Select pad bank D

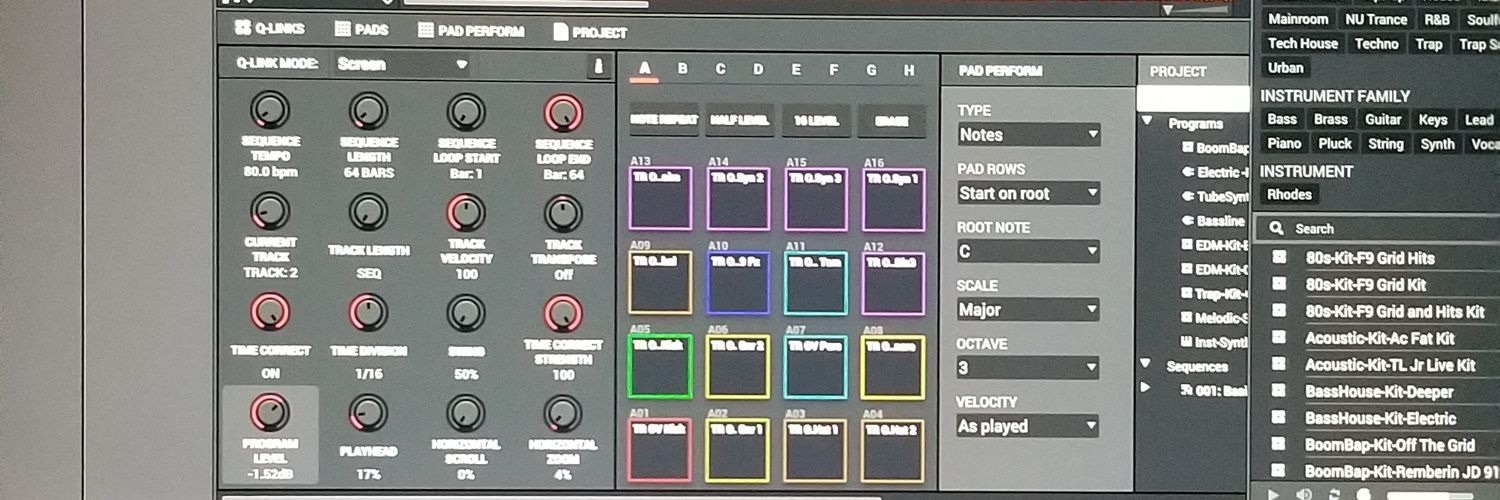pyautogui.click(x=758, y=69)
